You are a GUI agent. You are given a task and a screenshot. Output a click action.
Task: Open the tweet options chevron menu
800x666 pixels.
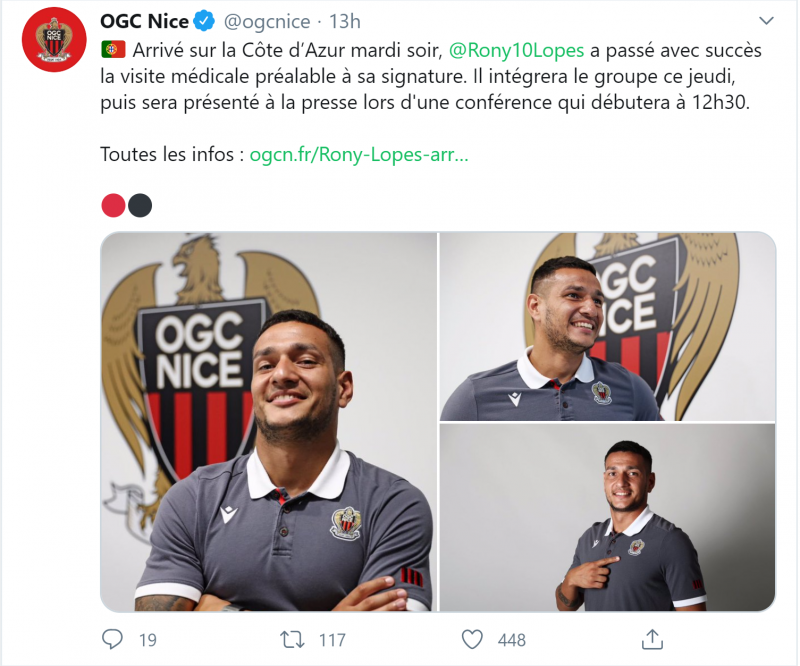click(766, 20)
